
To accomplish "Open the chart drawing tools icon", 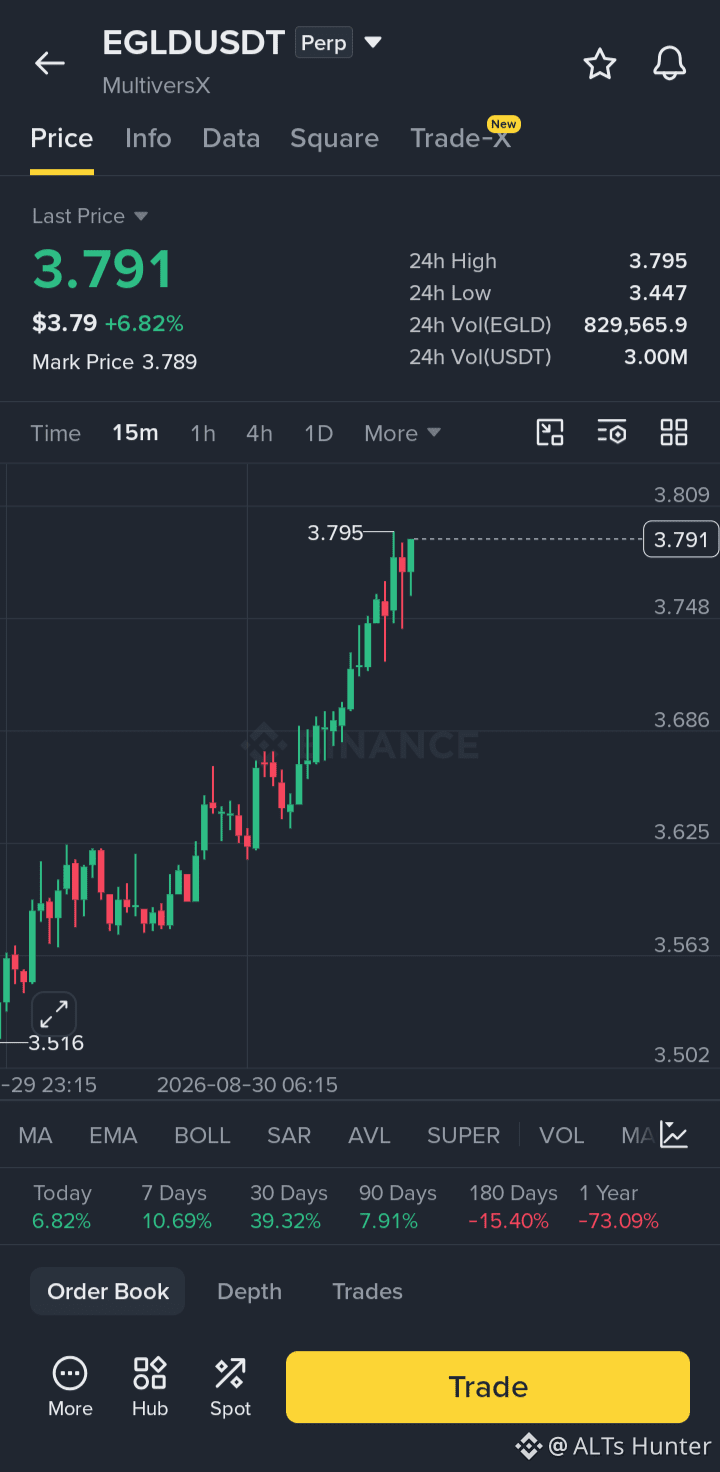I will [x=550, y=432].
